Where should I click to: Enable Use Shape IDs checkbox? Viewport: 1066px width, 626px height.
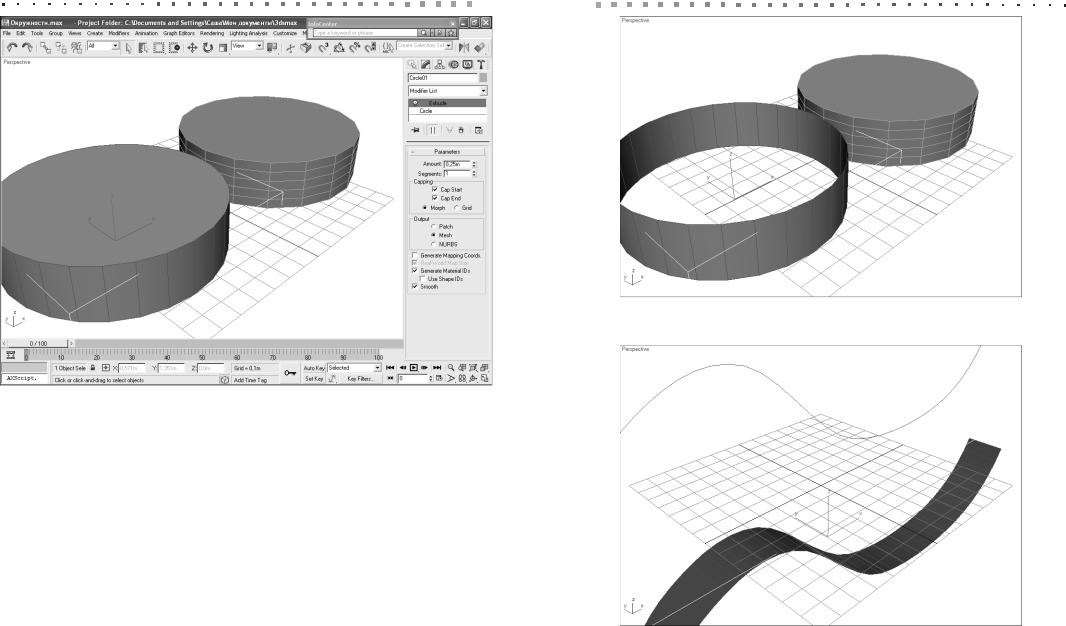(x=422, y=279)
